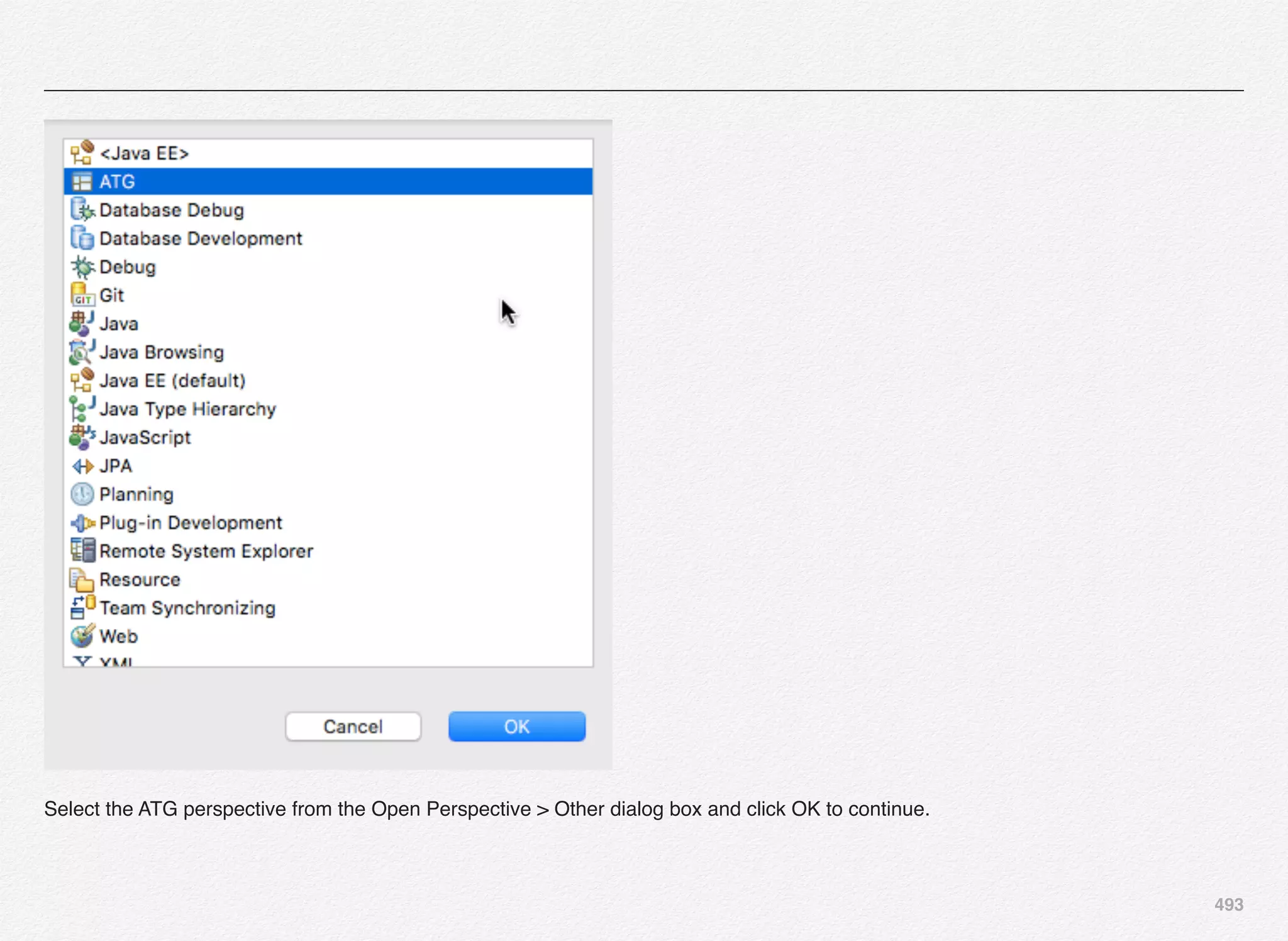Select Java Type Hierarchy perspective
1288x941 pixels.
click(x=328, y=409)
